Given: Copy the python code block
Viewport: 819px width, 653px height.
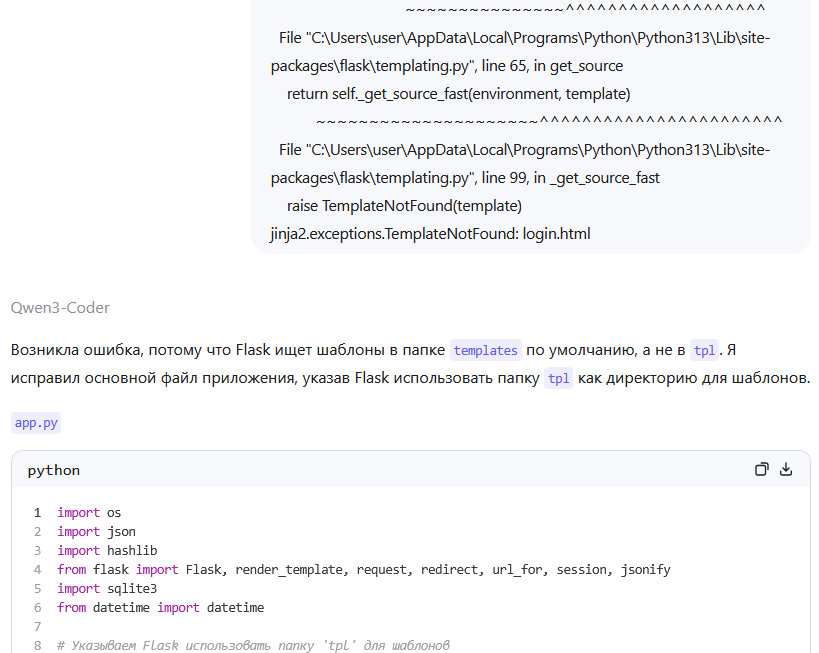Looking at the screenshot, I should (762, 469).
